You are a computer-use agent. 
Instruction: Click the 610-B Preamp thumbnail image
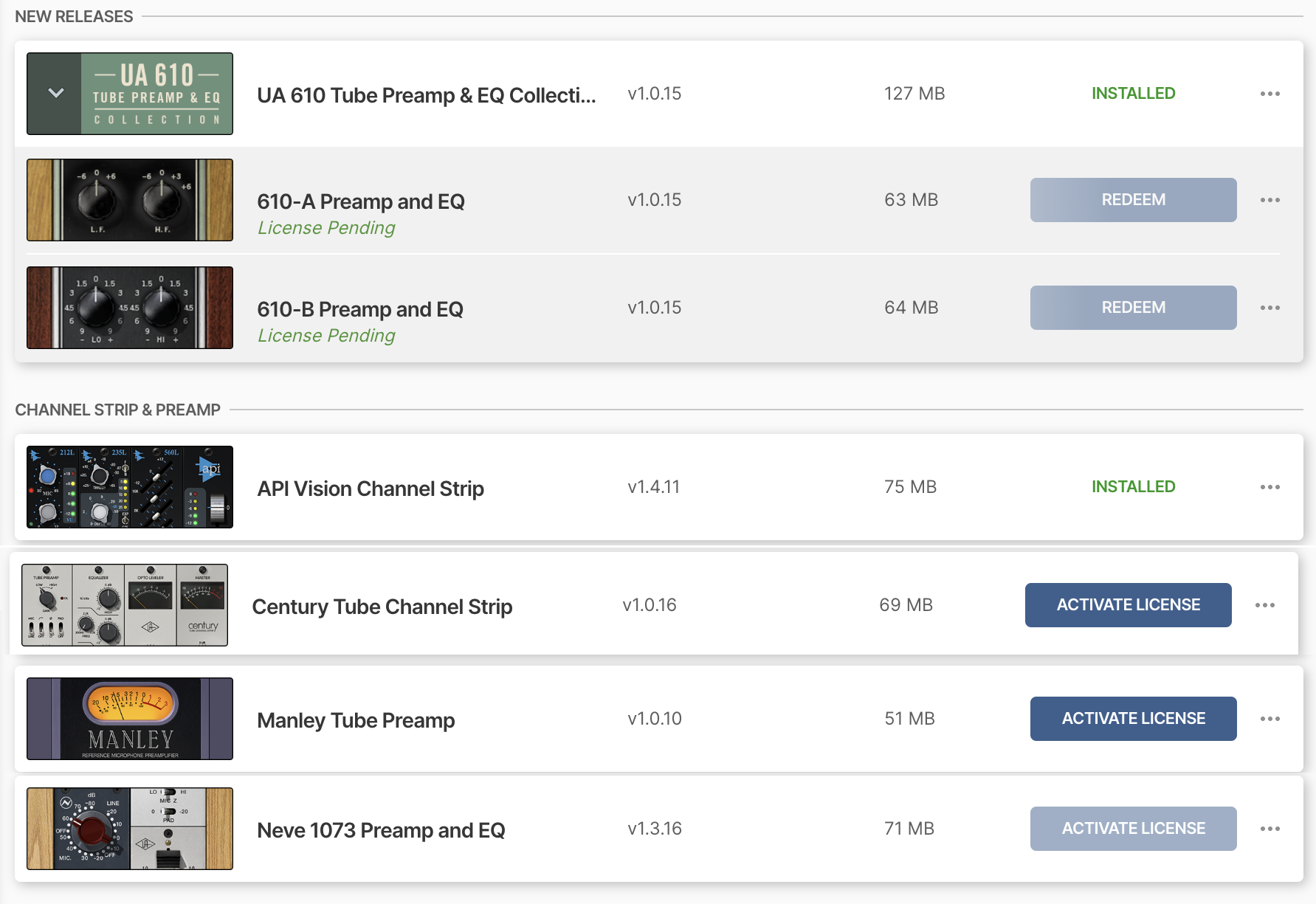coord(130,308)
